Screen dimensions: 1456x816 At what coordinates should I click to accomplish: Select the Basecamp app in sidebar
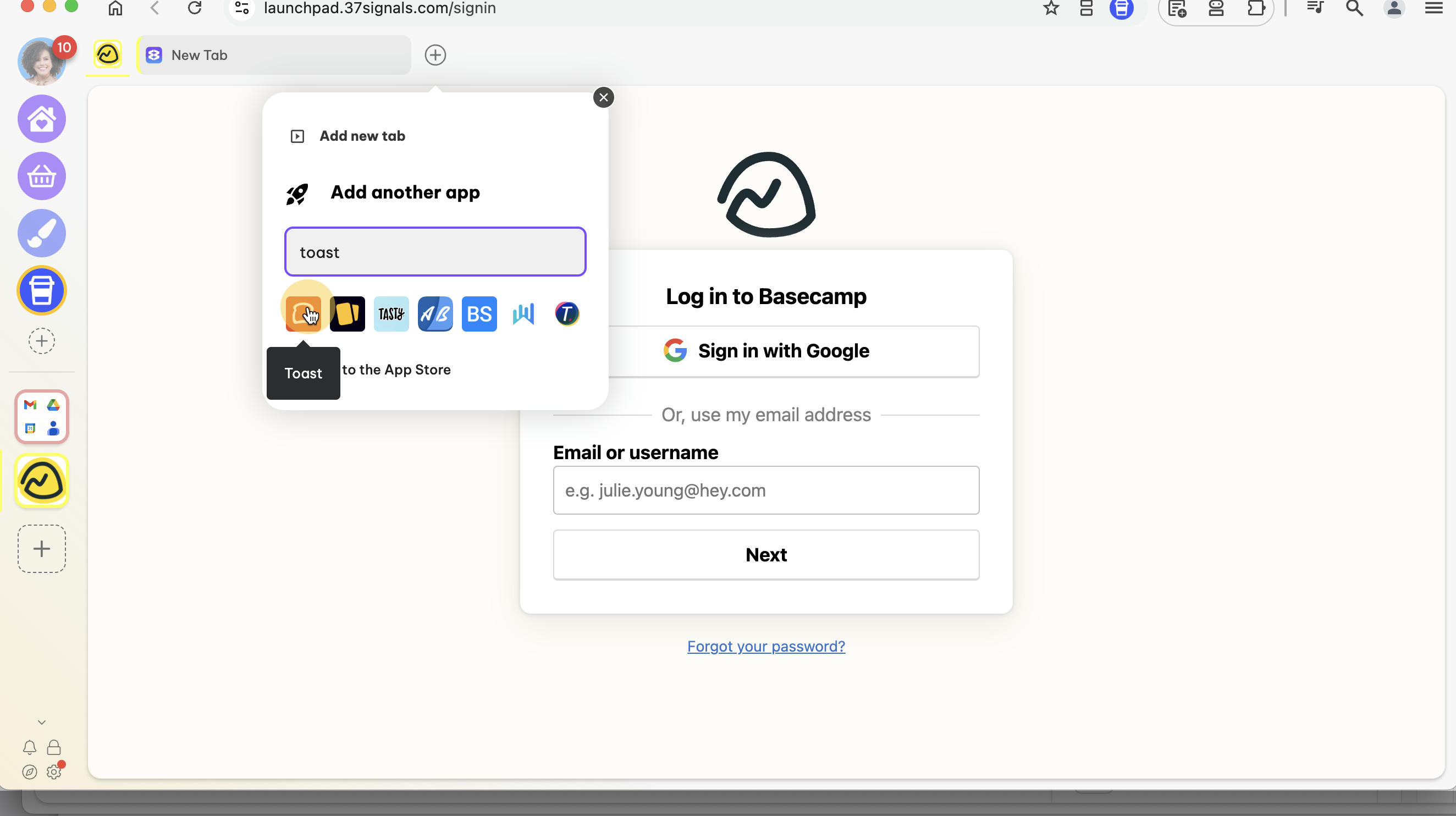click(x=42, y=481)
